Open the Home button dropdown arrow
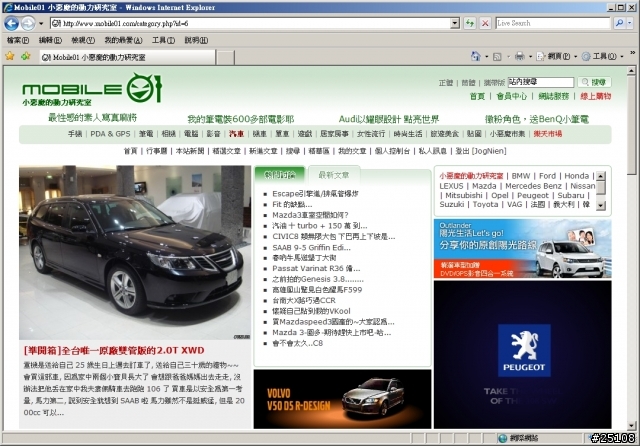 (x=486, y=56)
